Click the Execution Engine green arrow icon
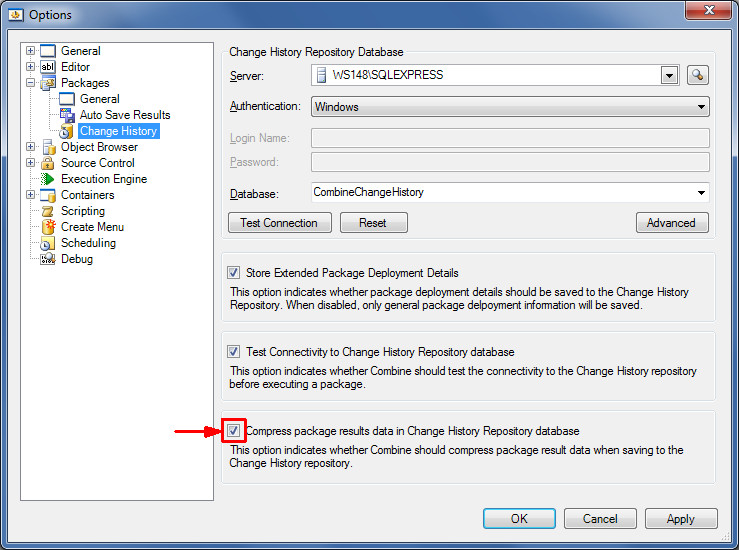 coord(48,179)
